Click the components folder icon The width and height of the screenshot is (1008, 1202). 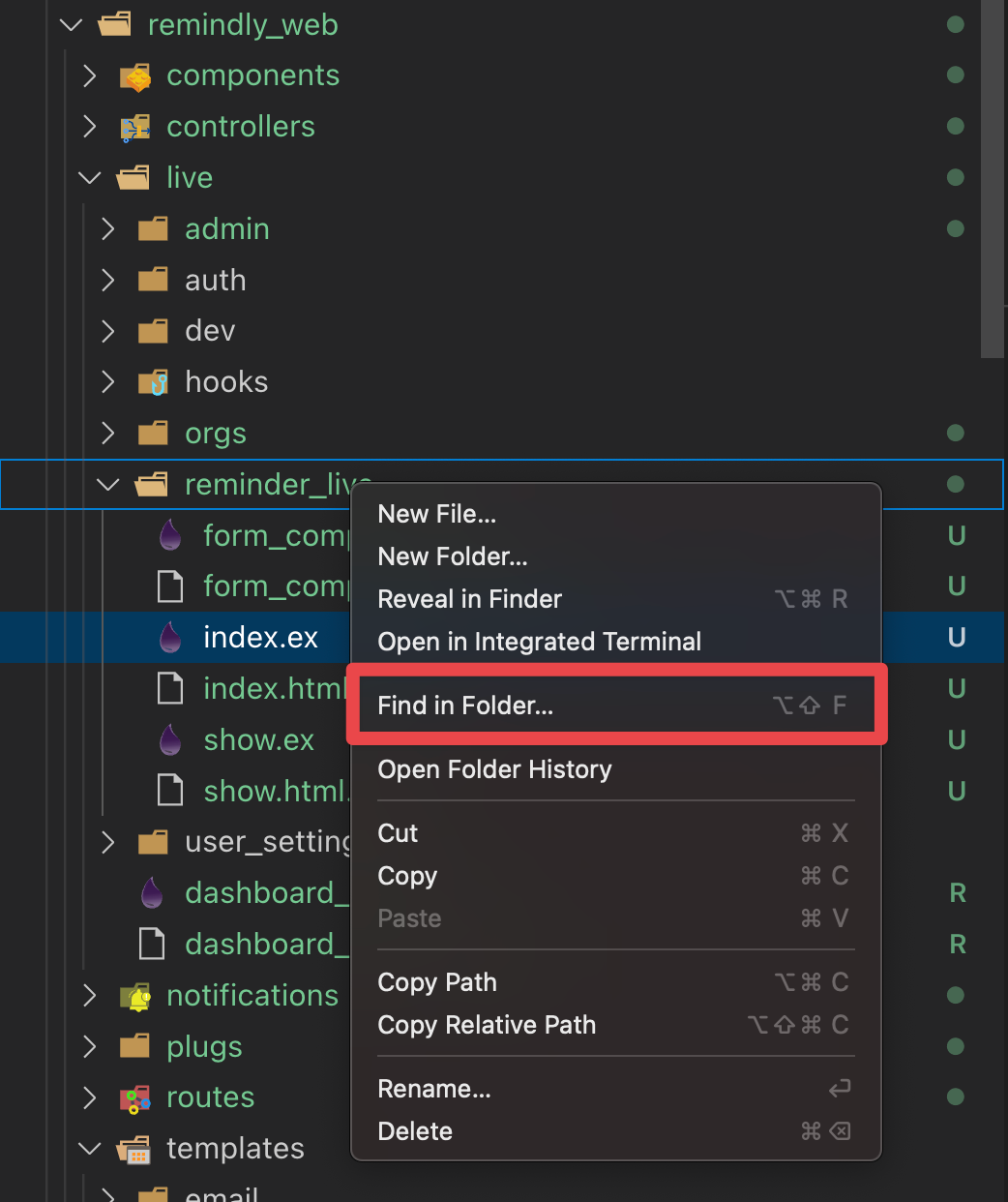pos(136,76)
